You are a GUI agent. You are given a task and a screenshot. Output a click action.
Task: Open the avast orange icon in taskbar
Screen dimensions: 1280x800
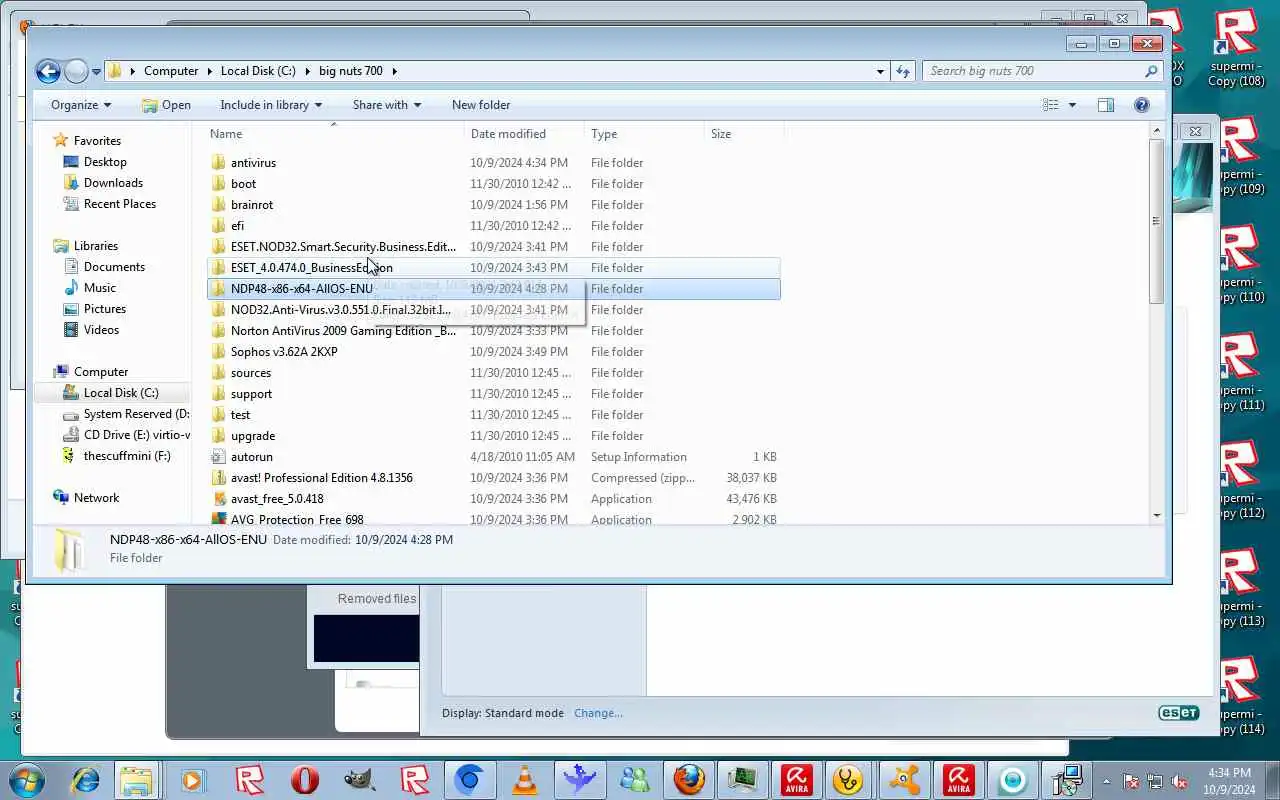pyautogui.click(x=905, y=780)
